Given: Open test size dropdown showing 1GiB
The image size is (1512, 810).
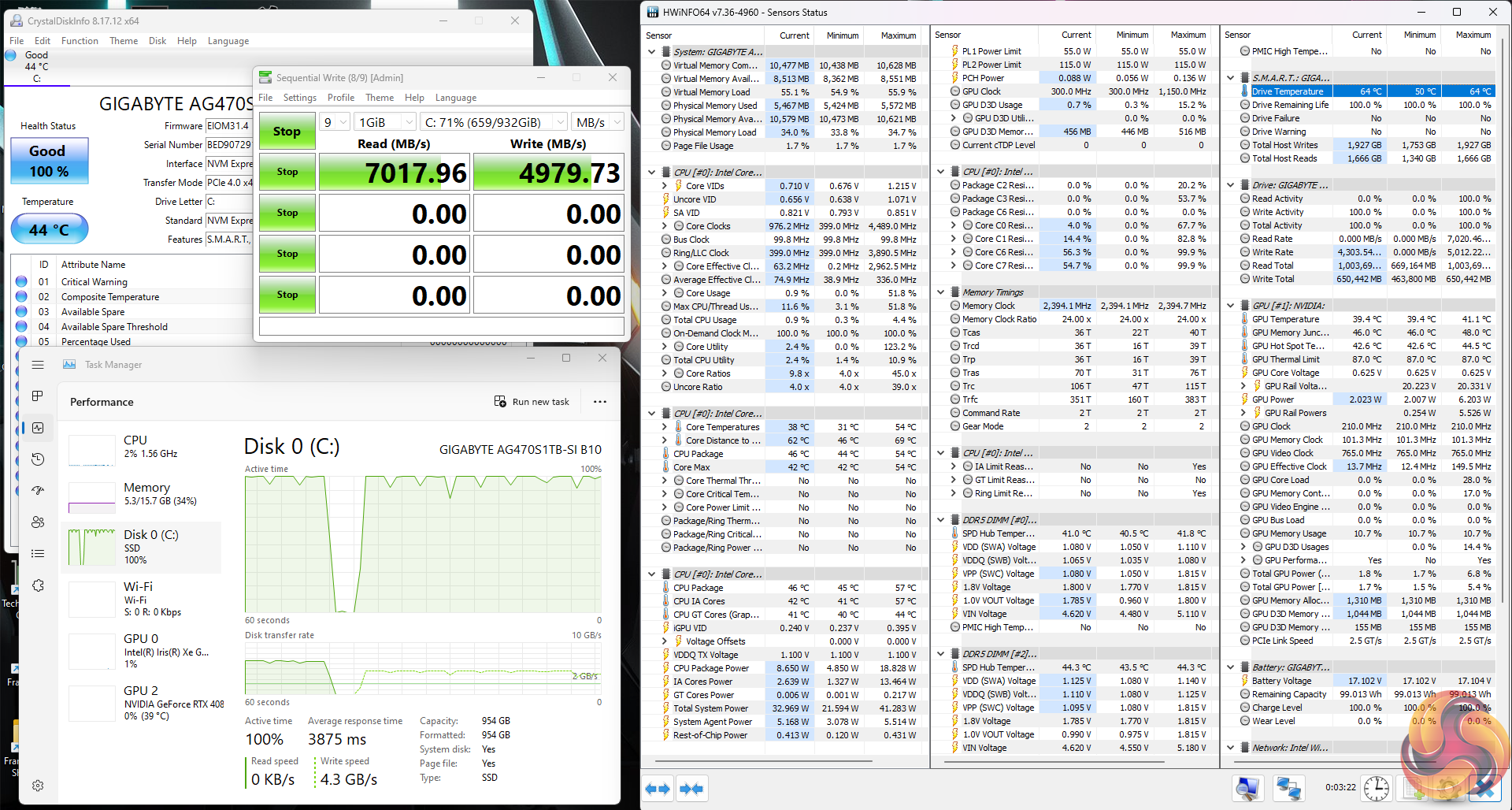Looking at the screenshot, I should point(385,122).
